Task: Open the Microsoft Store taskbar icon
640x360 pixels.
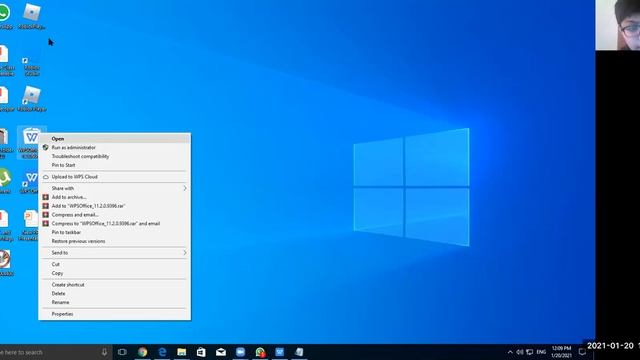Action: [201, 352]
